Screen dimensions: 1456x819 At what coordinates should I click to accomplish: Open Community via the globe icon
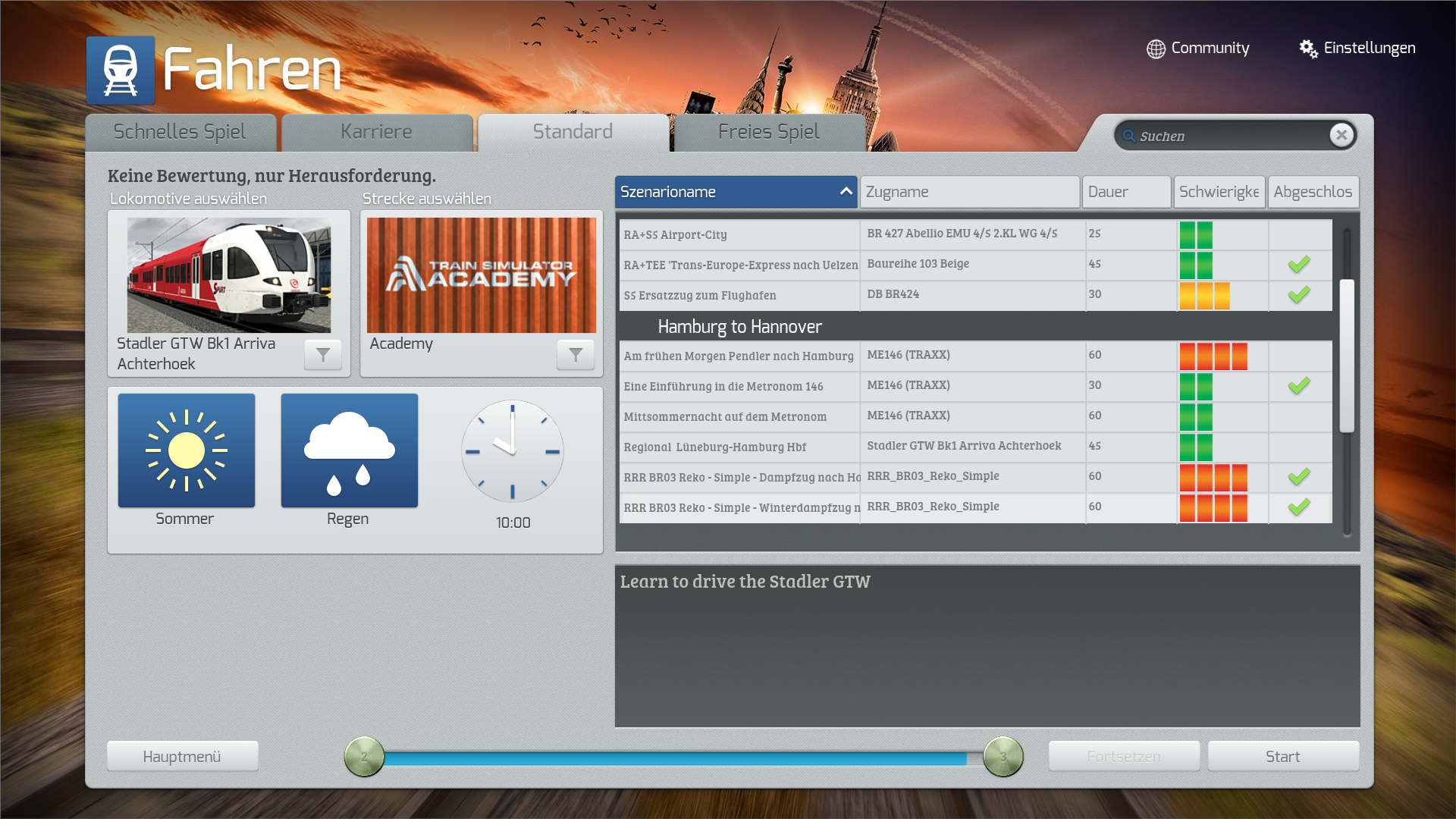tap(1156, 49)
